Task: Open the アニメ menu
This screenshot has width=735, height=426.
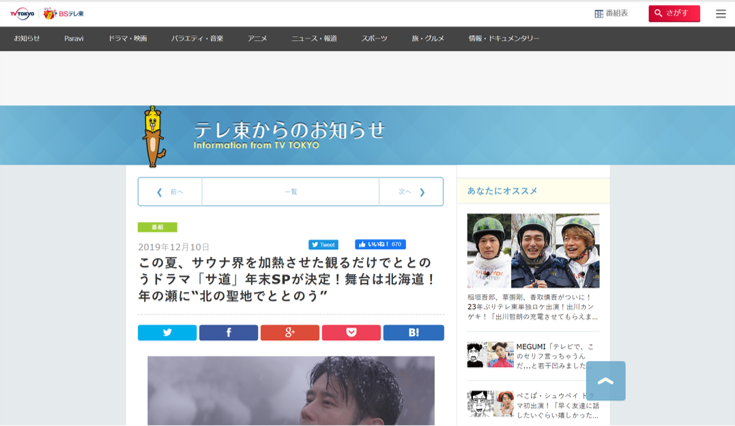Action: click(x=257, y=38)
